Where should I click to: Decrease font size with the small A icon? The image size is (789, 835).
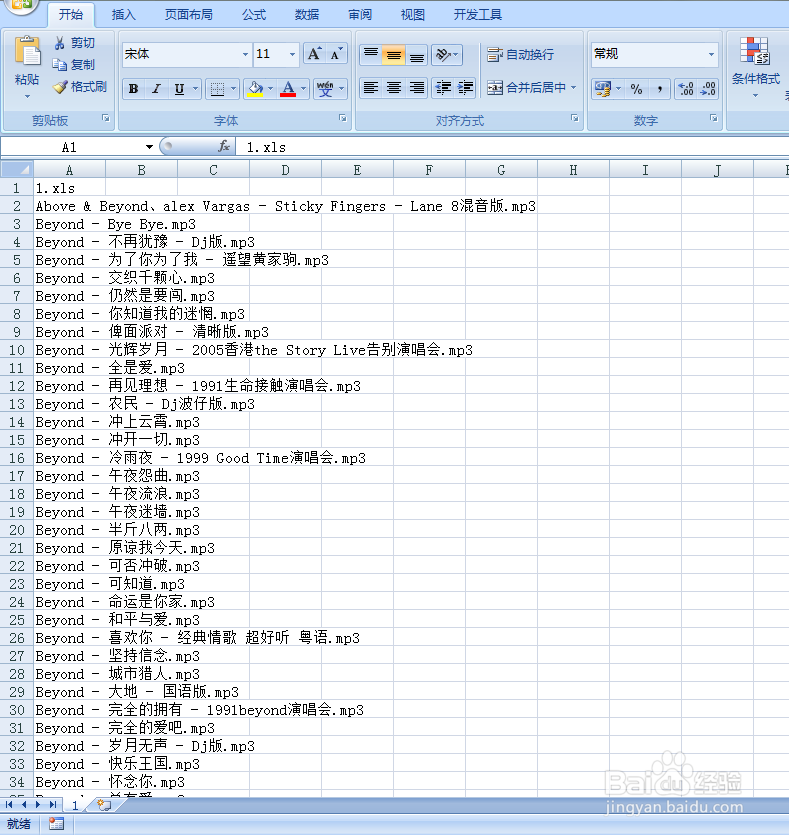(x=336, y=54)
